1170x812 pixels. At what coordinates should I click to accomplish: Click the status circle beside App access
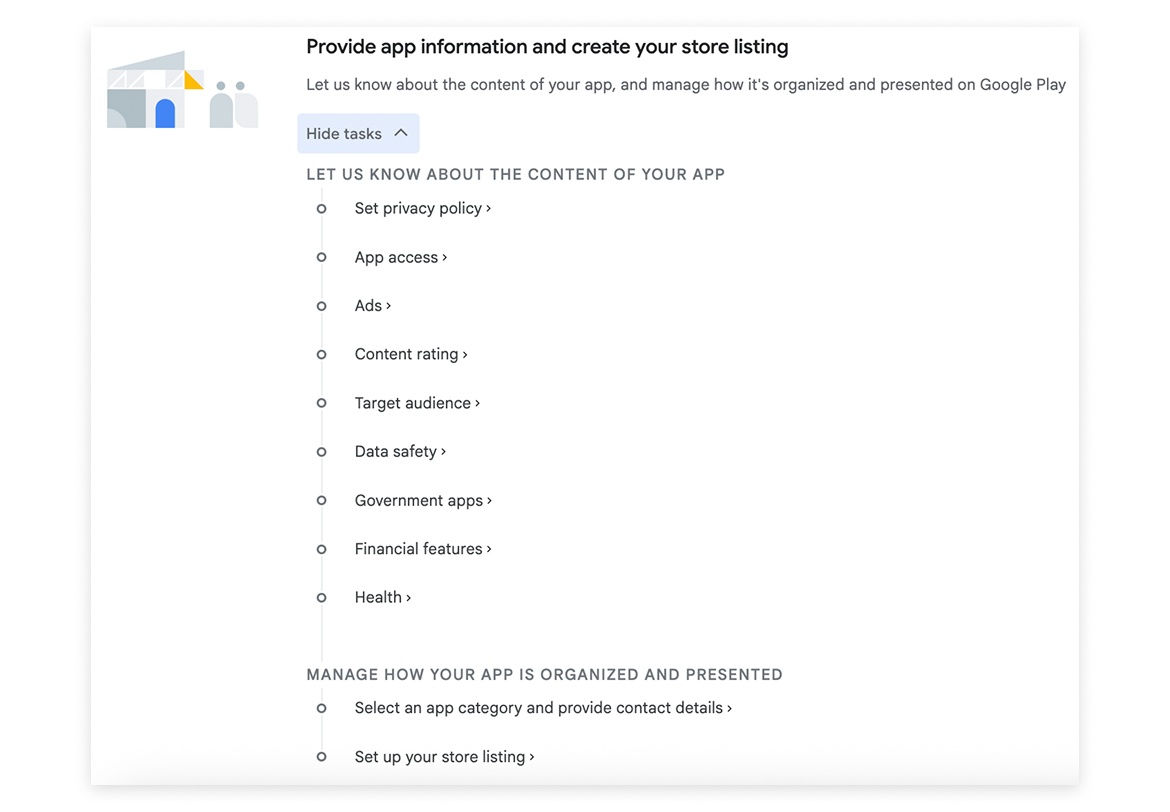coord(321,257)
